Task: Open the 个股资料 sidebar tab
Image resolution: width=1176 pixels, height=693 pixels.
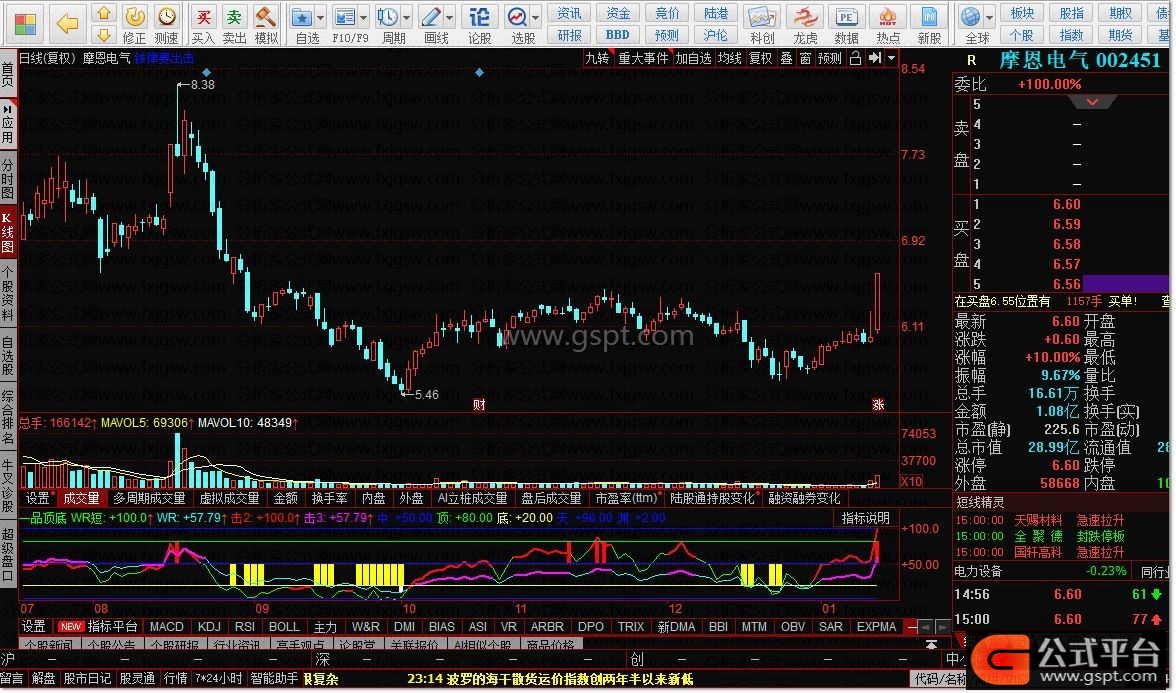Action: 8,293
